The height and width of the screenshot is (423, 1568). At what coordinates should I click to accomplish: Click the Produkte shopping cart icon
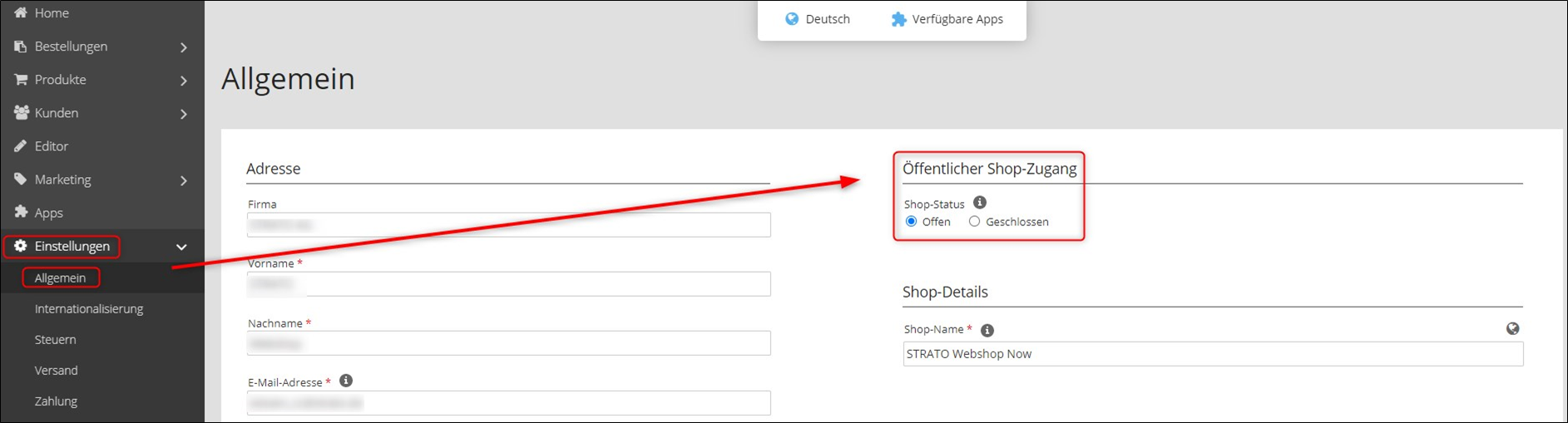point(21,80)
